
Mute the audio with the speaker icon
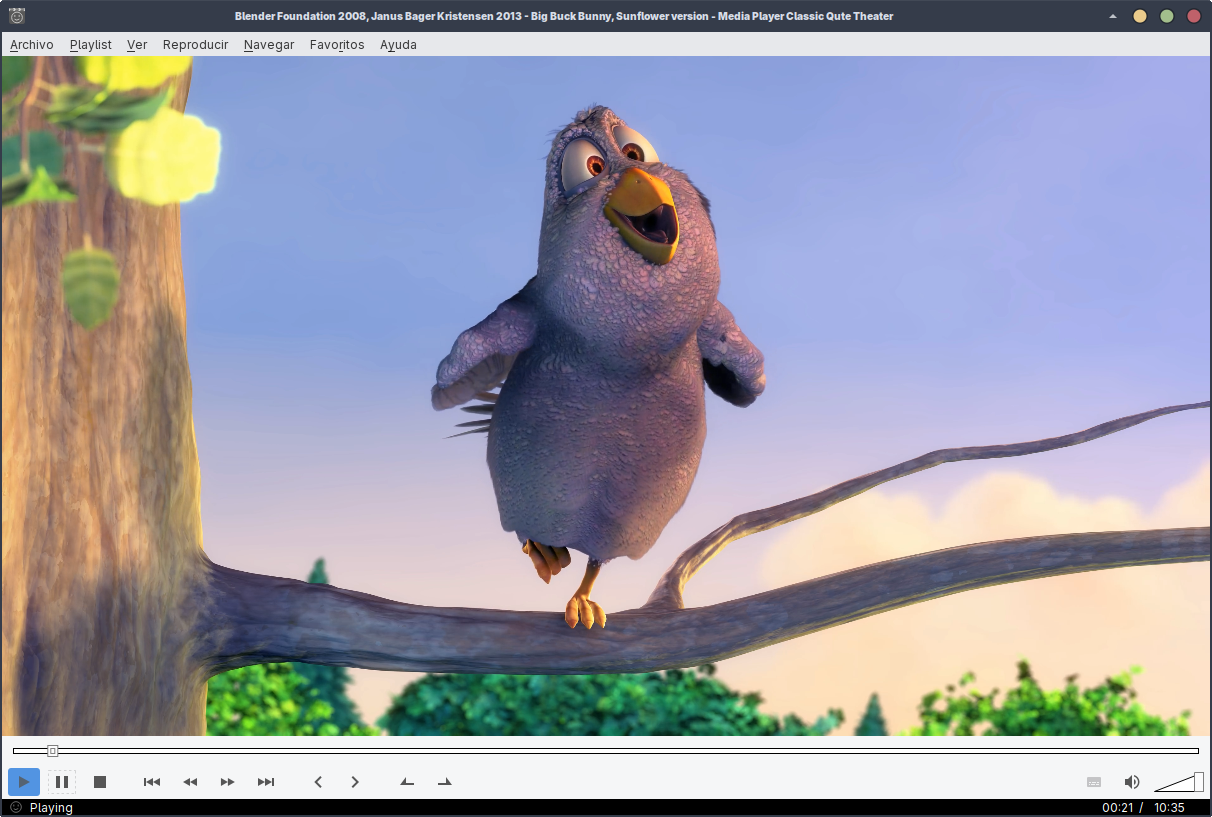click(x=1132, y=782)
